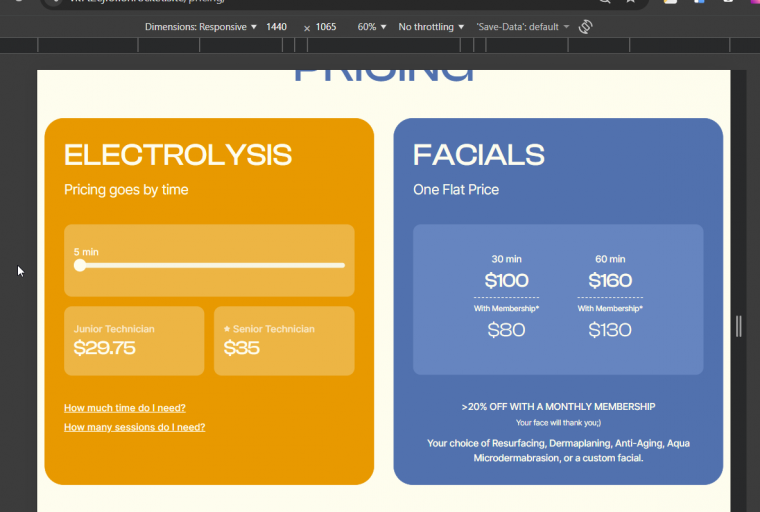Open the 'How many sessions do I need?' link

point(134,427)
